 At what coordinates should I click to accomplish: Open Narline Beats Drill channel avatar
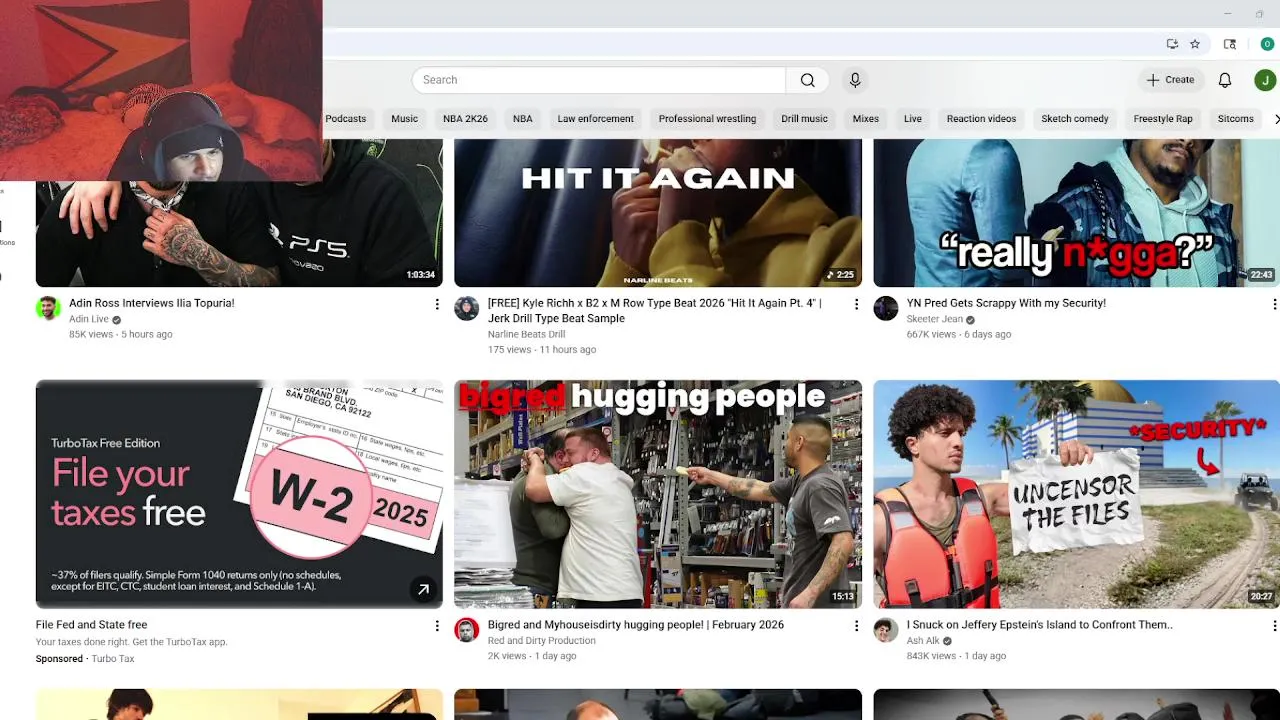point(467,308)
